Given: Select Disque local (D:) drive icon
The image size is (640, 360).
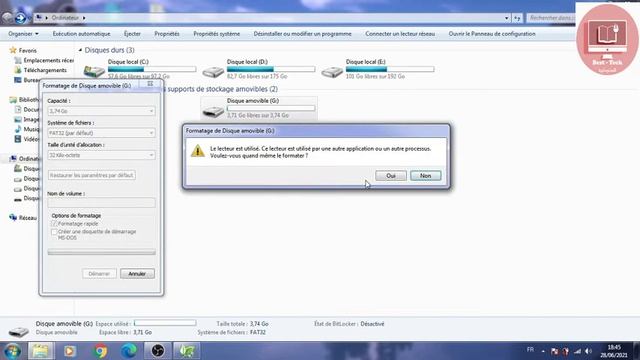Looking at the screenshot, I should [213, 72].
